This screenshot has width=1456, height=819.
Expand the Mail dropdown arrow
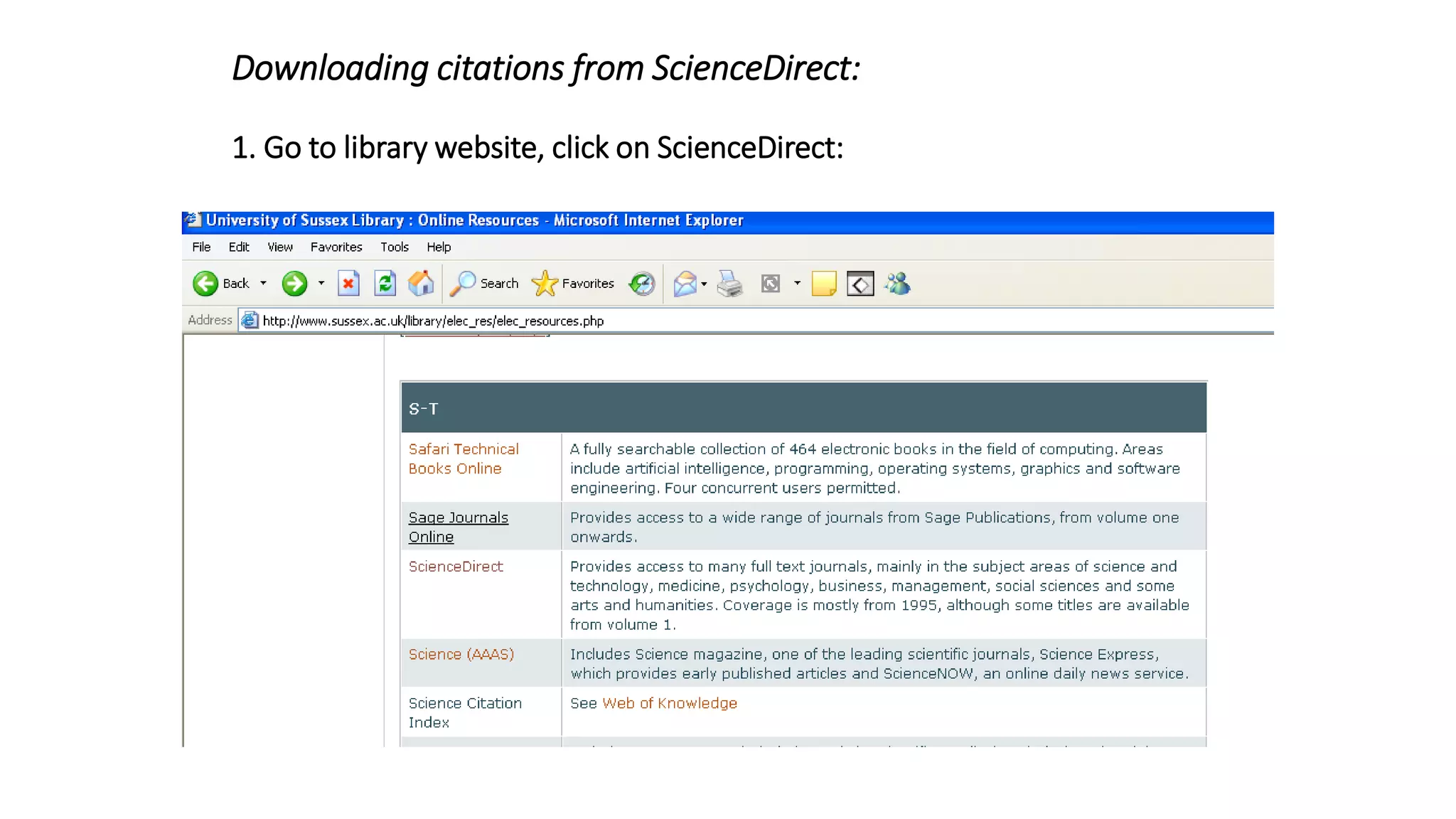coord(704,284)
